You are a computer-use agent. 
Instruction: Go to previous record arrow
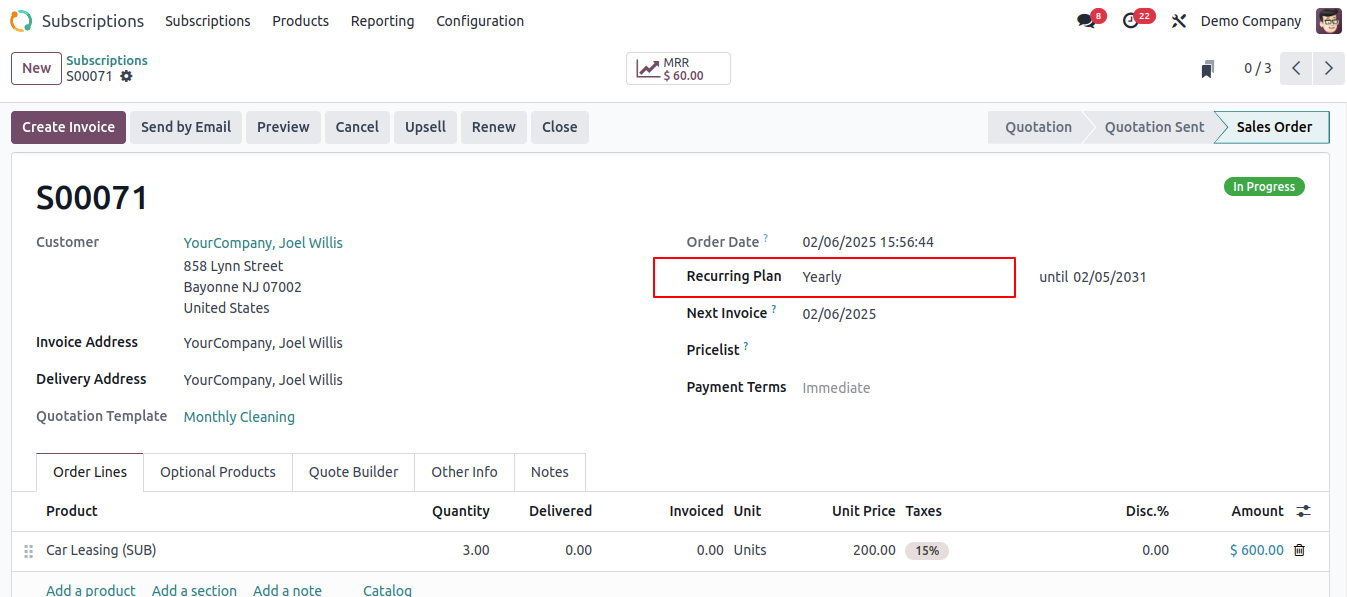pyautogui.click(x=1296, y=68)
